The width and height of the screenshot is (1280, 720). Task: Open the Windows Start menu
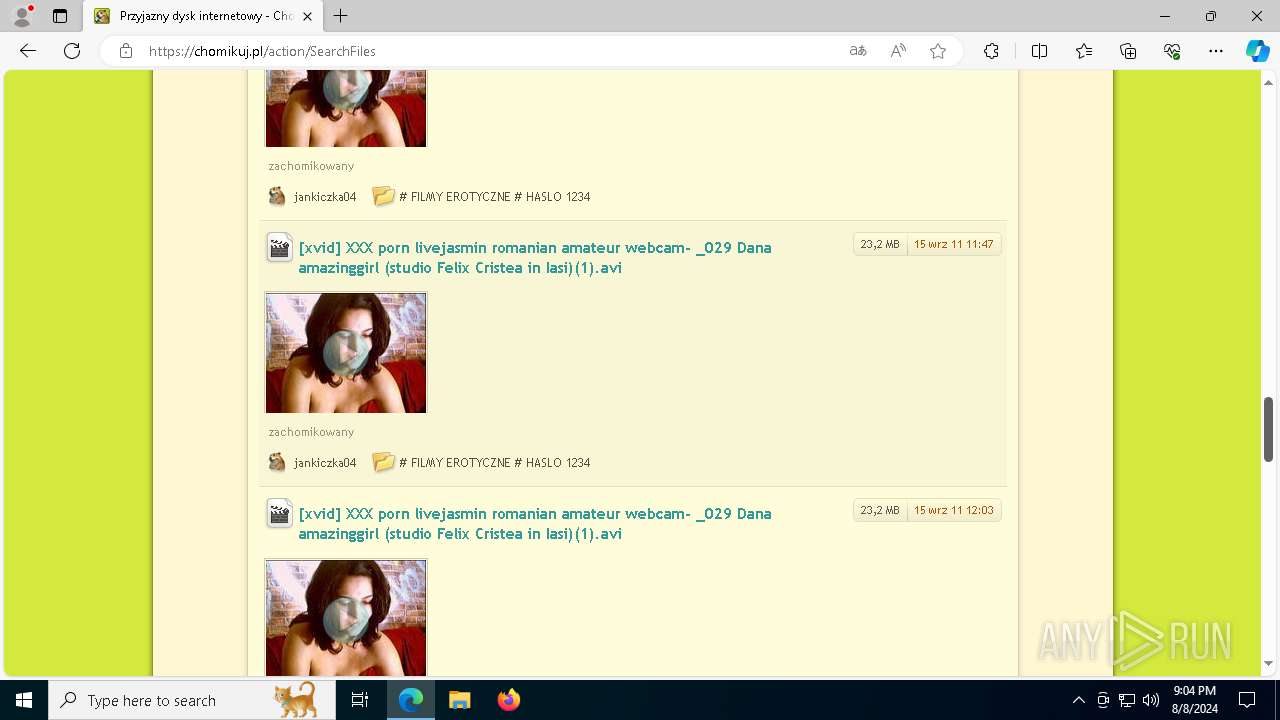coord(24,700)
